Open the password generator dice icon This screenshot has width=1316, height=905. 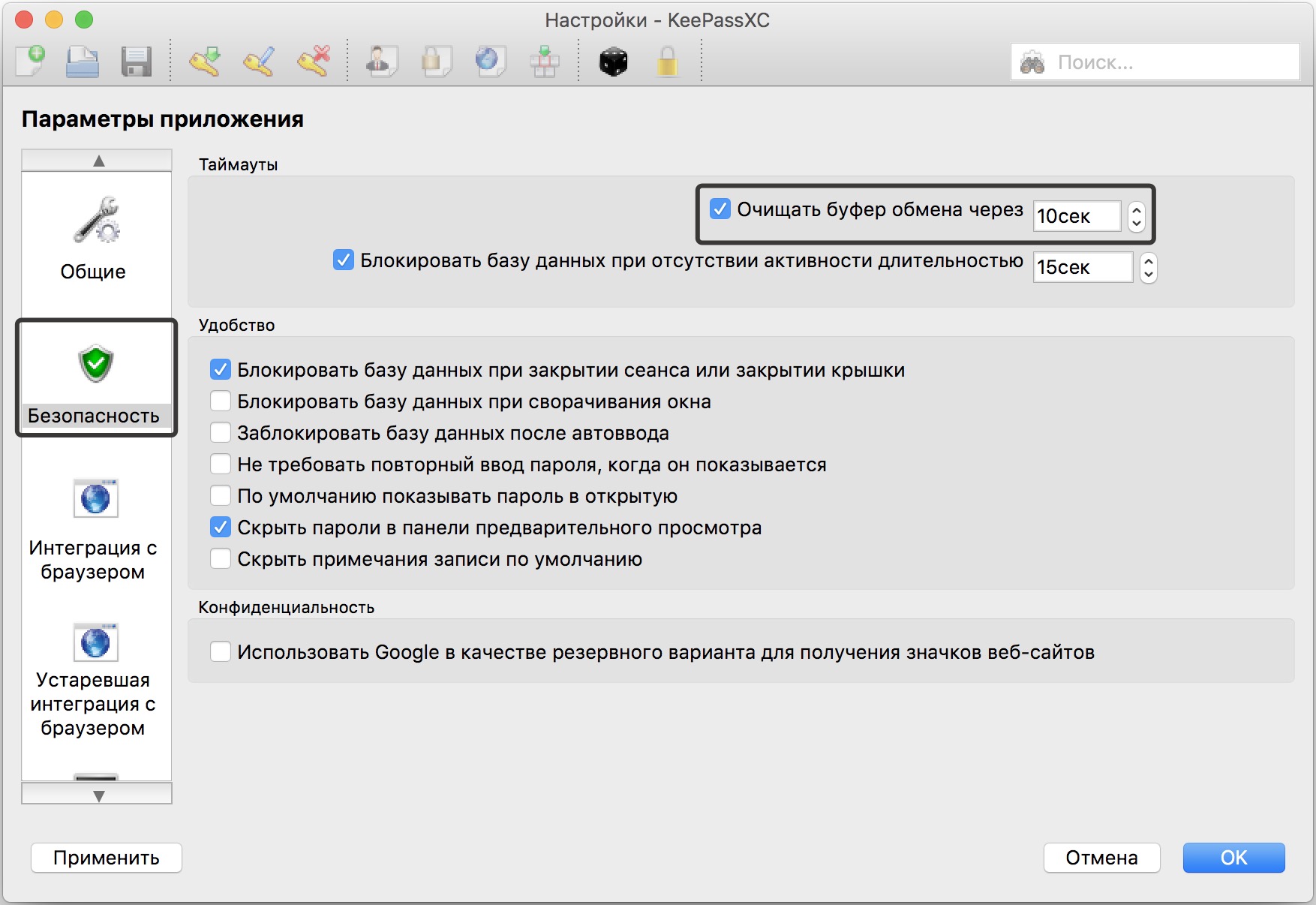[613, 62]
